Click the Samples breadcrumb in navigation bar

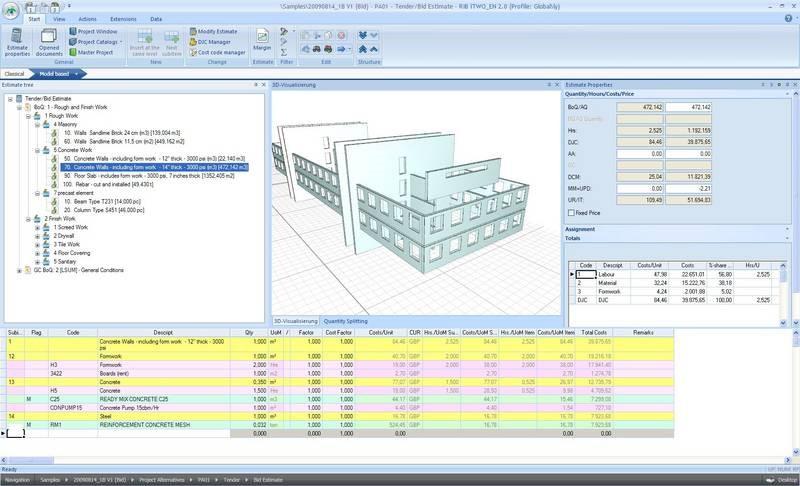coord(50,480)
